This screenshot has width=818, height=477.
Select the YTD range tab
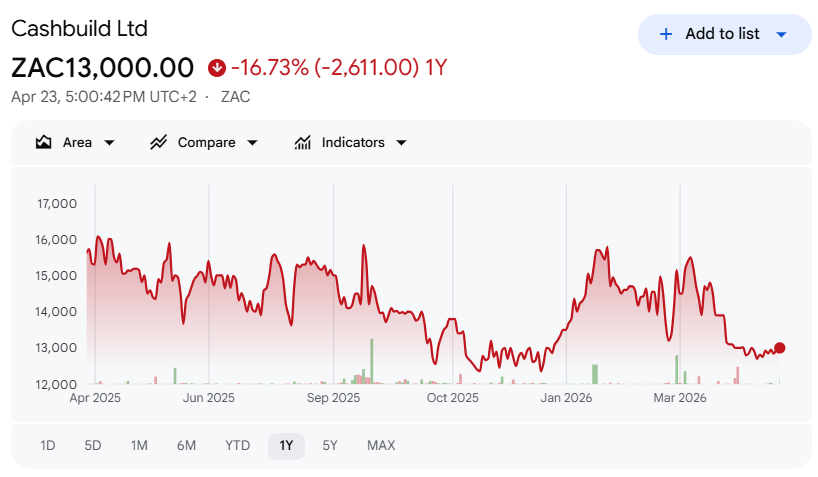pos(237,445)
